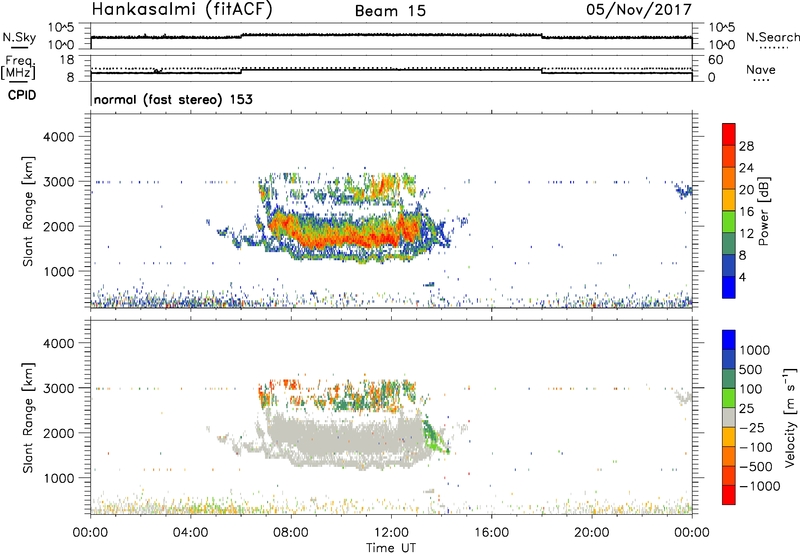Click the green velocity patch near 13:30 UT
The image size is (800, 554).
pyautogui.click(x=433, y=435)
